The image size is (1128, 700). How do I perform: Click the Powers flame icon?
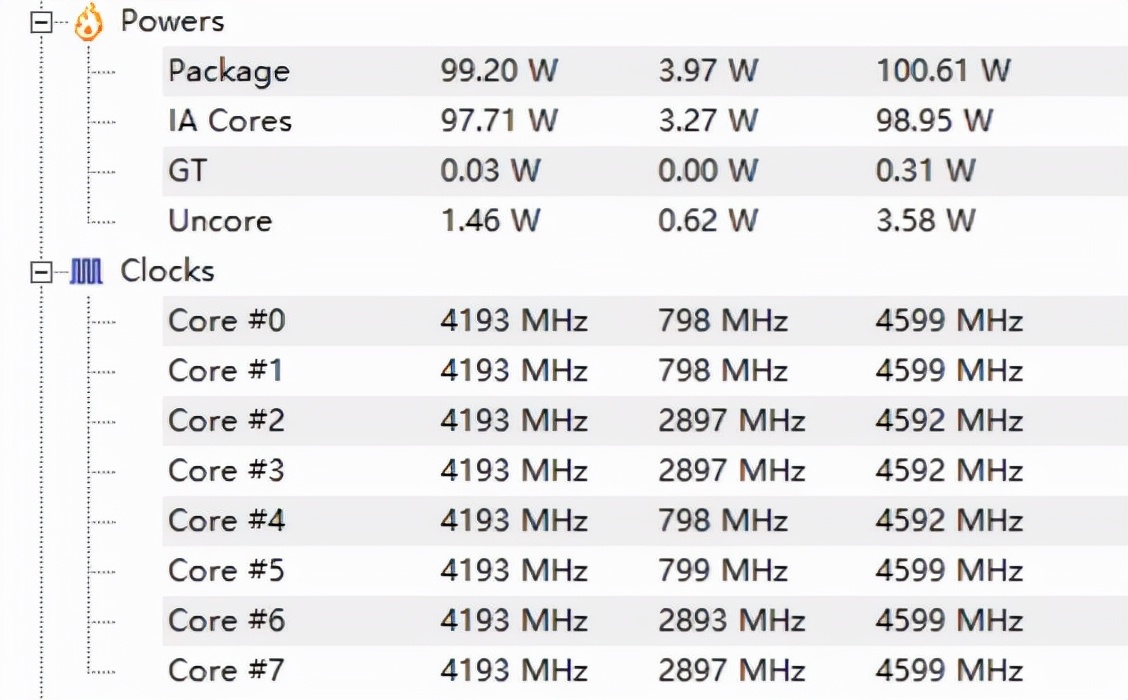pos(88,22)
